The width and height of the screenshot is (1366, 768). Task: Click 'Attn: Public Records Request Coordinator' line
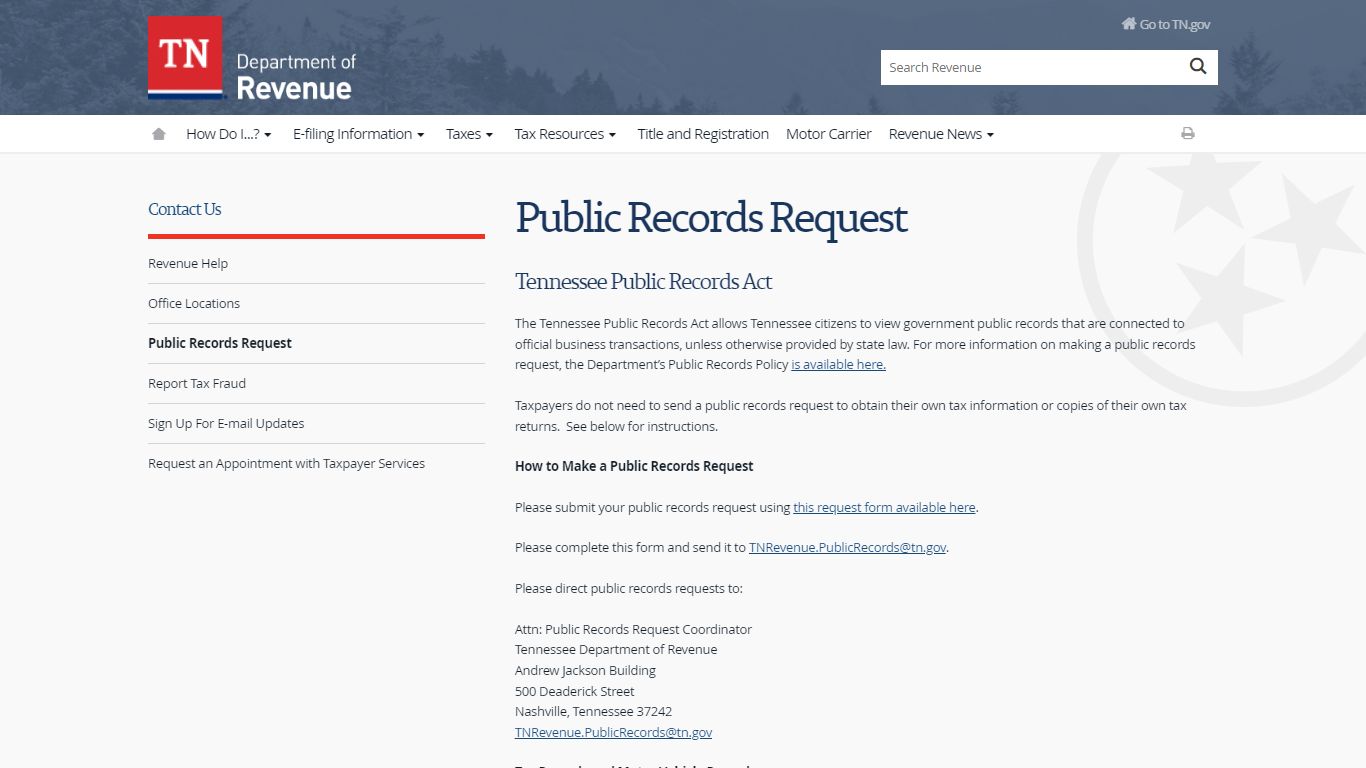click(x=633, y=630)
